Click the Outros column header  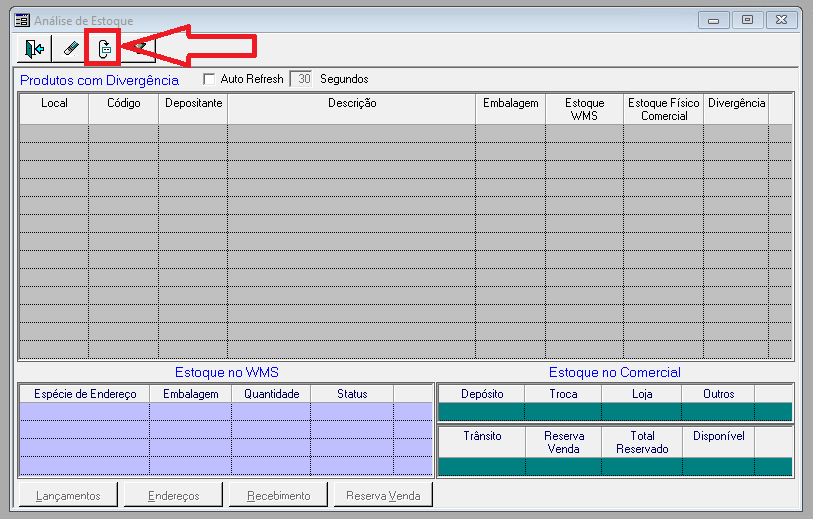718,394
